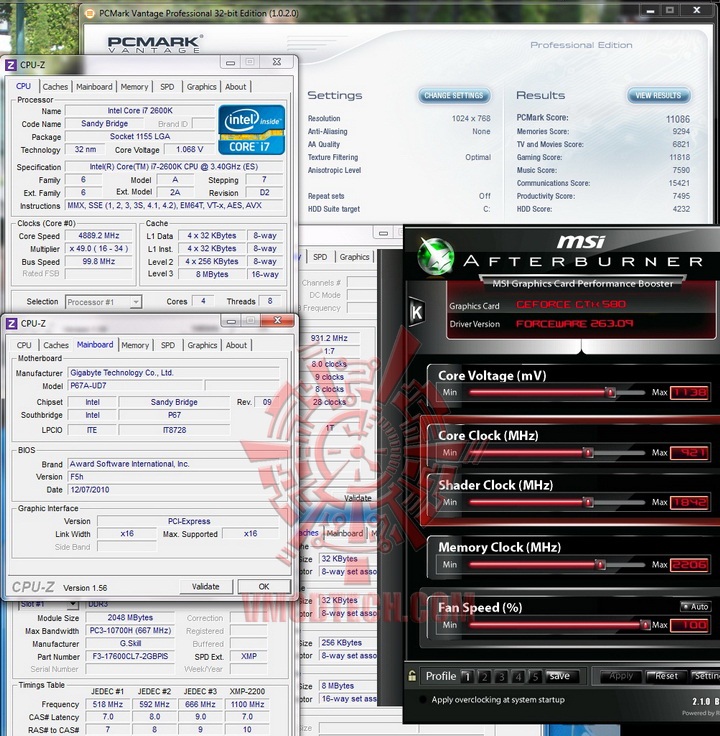This screenshot has height=736, width=720.
Task: Click the Mainboard CPU-Z window's title icon
Action: point(12,323)
